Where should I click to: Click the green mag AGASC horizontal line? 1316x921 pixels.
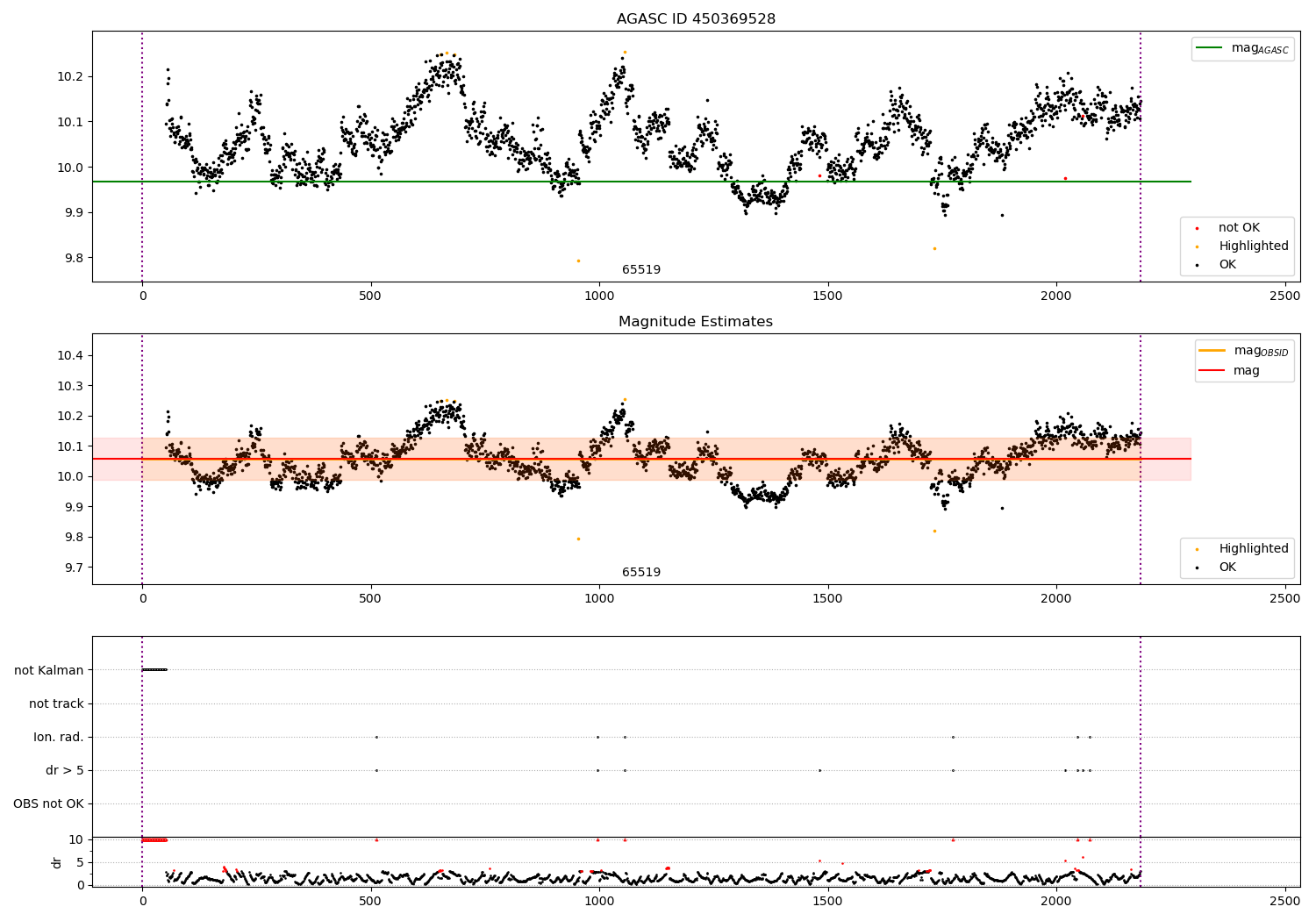pyautogui.click(x=641, y=182)
